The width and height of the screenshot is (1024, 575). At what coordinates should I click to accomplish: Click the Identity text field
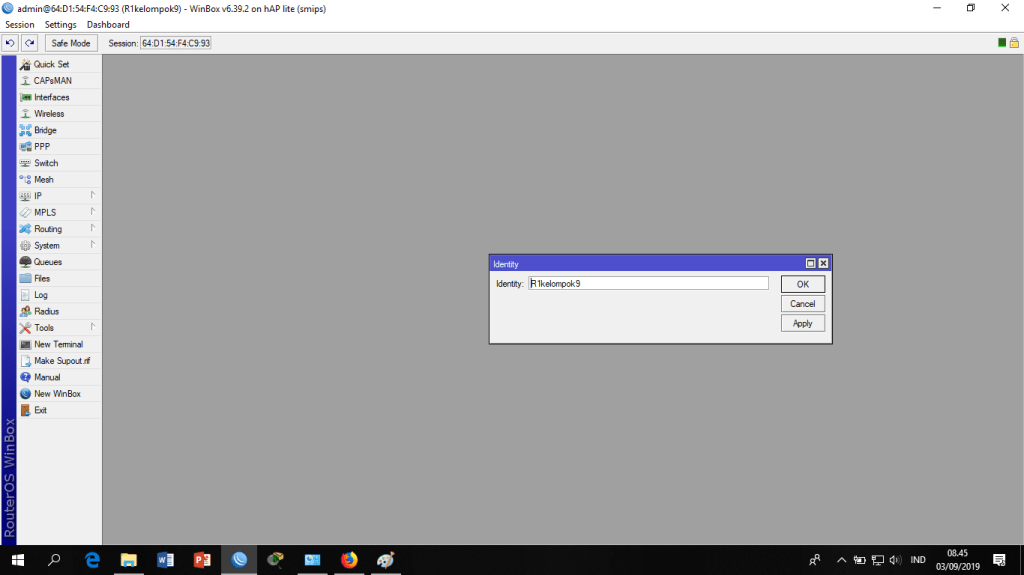(x=648, y=283)
